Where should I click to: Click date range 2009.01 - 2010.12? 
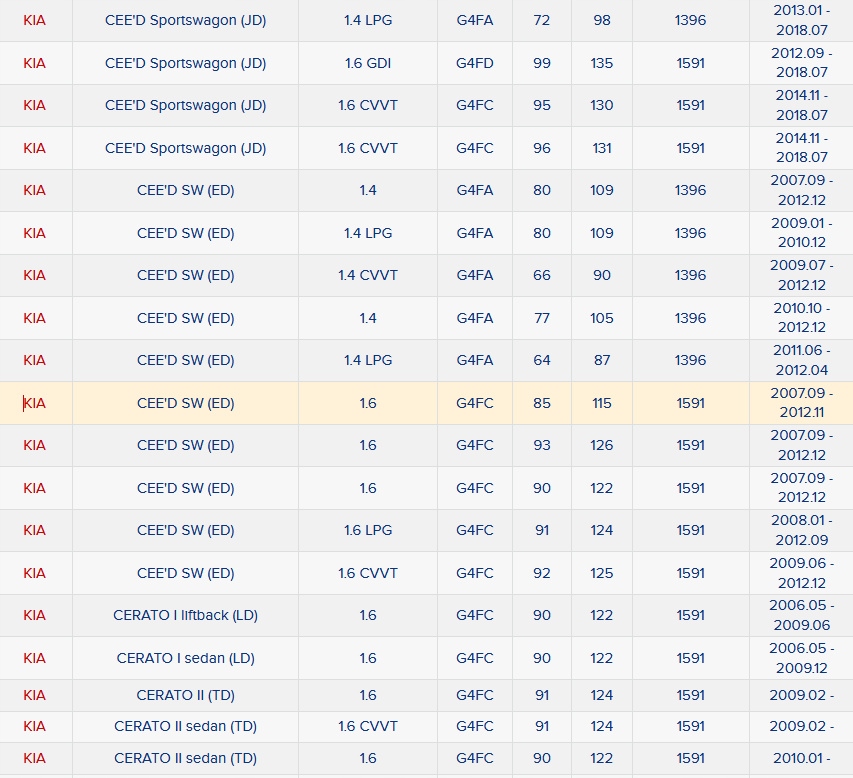(802, 232)
